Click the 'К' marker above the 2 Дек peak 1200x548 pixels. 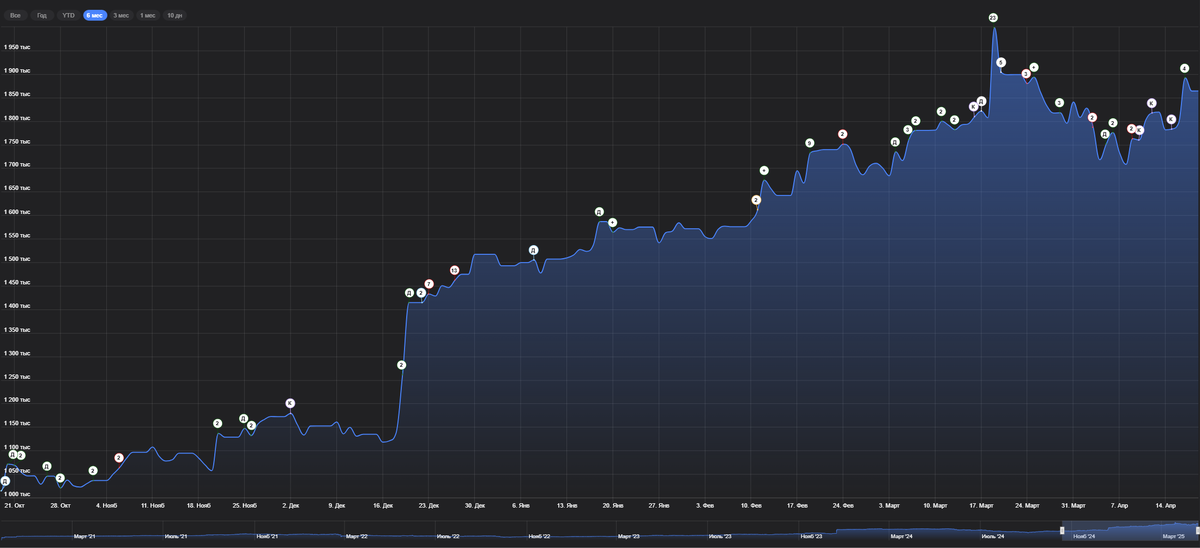tap(290, 403)
